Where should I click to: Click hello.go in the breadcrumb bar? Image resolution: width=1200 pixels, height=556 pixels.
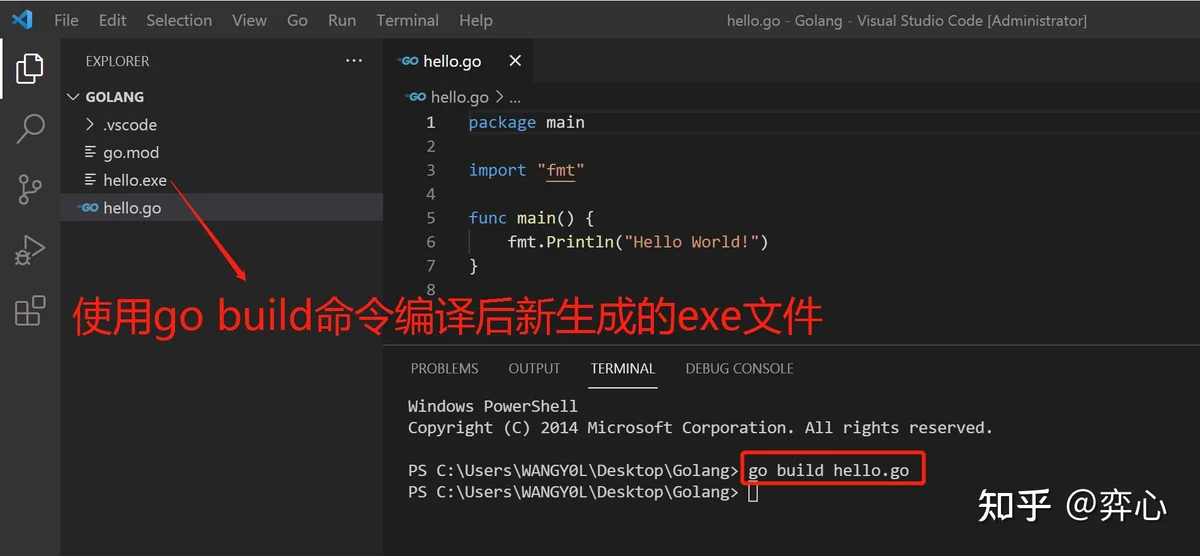pos(459,97)
